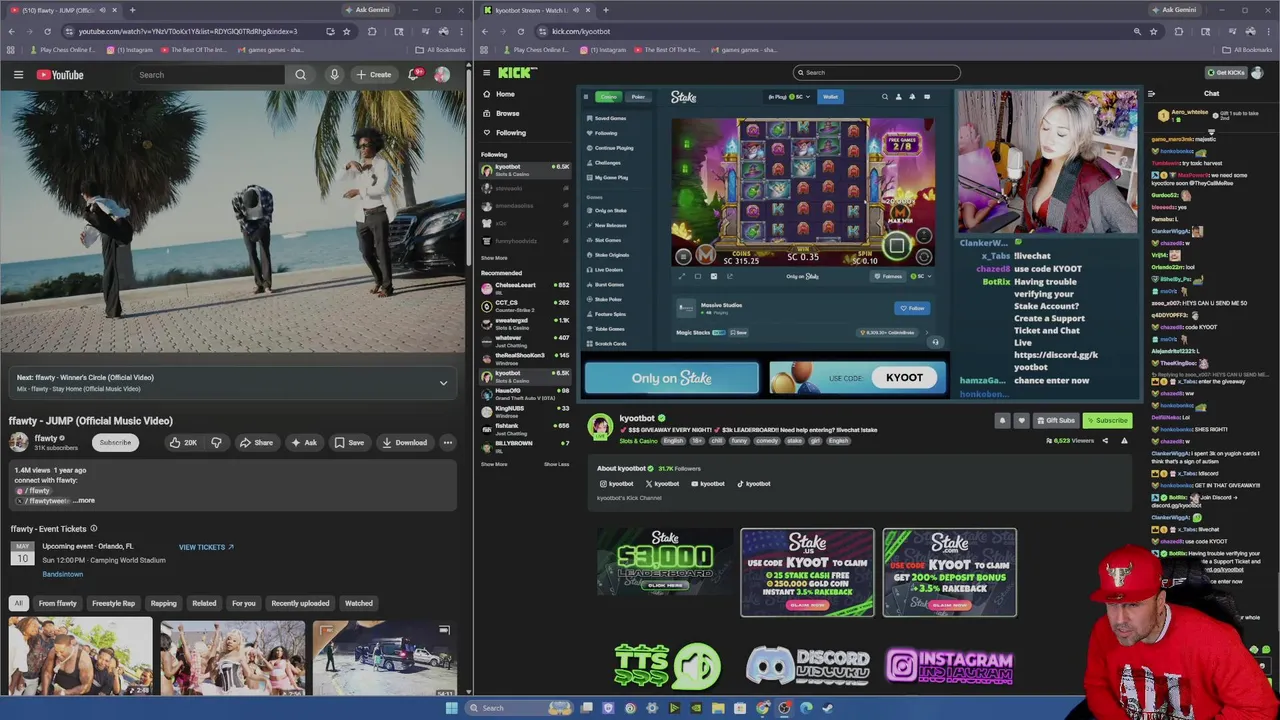Click the YouTube search box
Image resolution: width=1280 pixels, height=720 pixels.
point(209,75)
